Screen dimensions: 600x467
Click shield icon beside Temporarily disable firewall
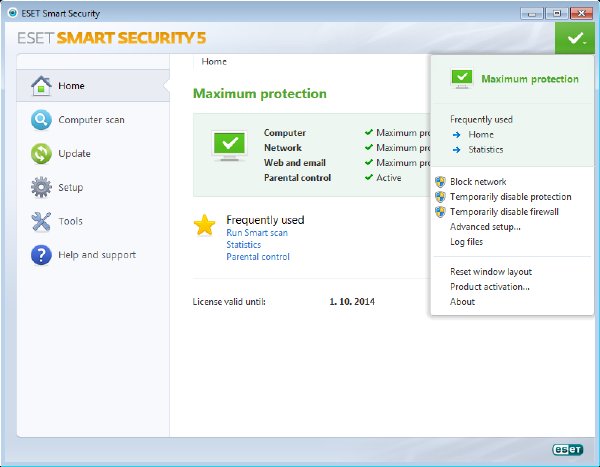(440, 212)
